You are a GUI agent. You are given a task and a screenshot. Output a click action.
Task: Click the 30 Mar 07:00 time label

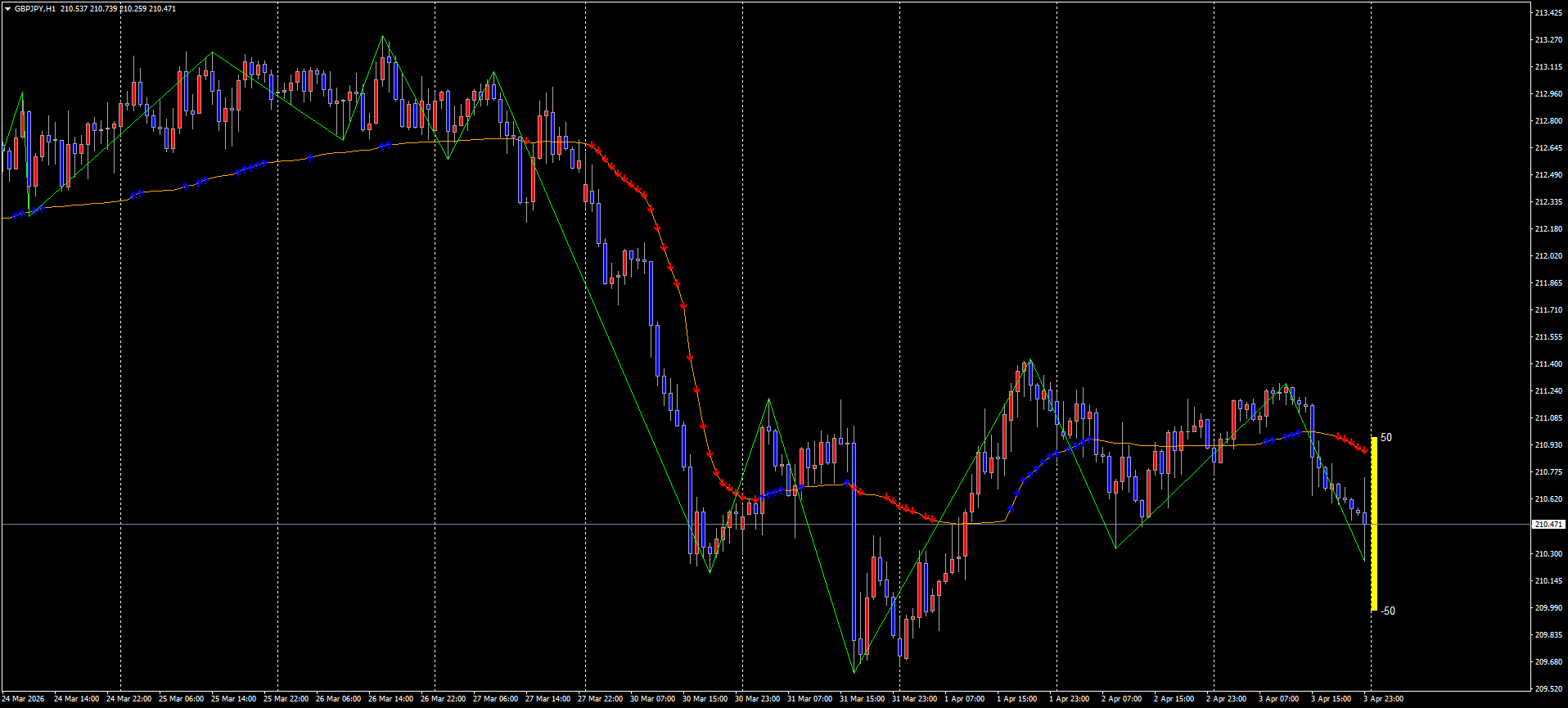(x=652, y=699)
